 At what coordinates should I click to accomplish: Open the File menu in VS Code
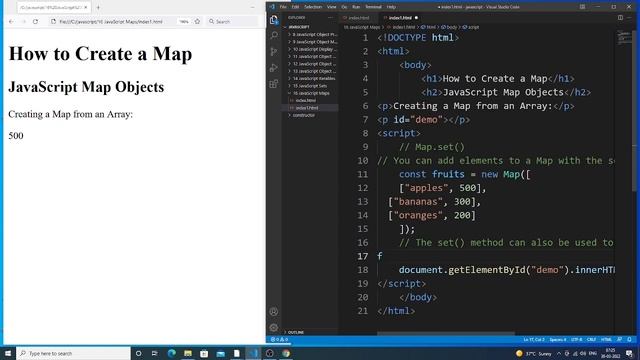(283, 7)
